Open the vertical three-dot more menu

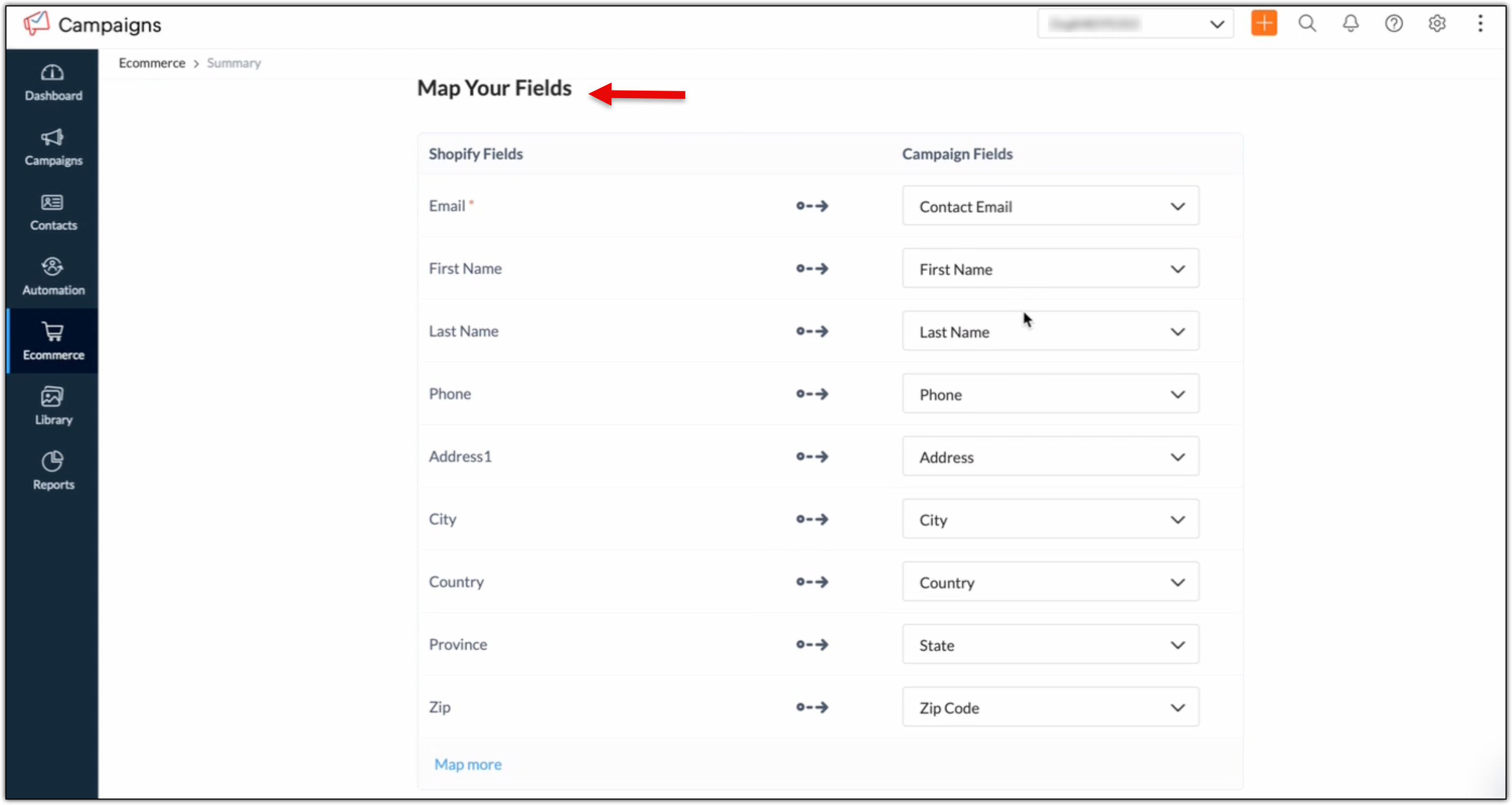(x=1480, y=23)
